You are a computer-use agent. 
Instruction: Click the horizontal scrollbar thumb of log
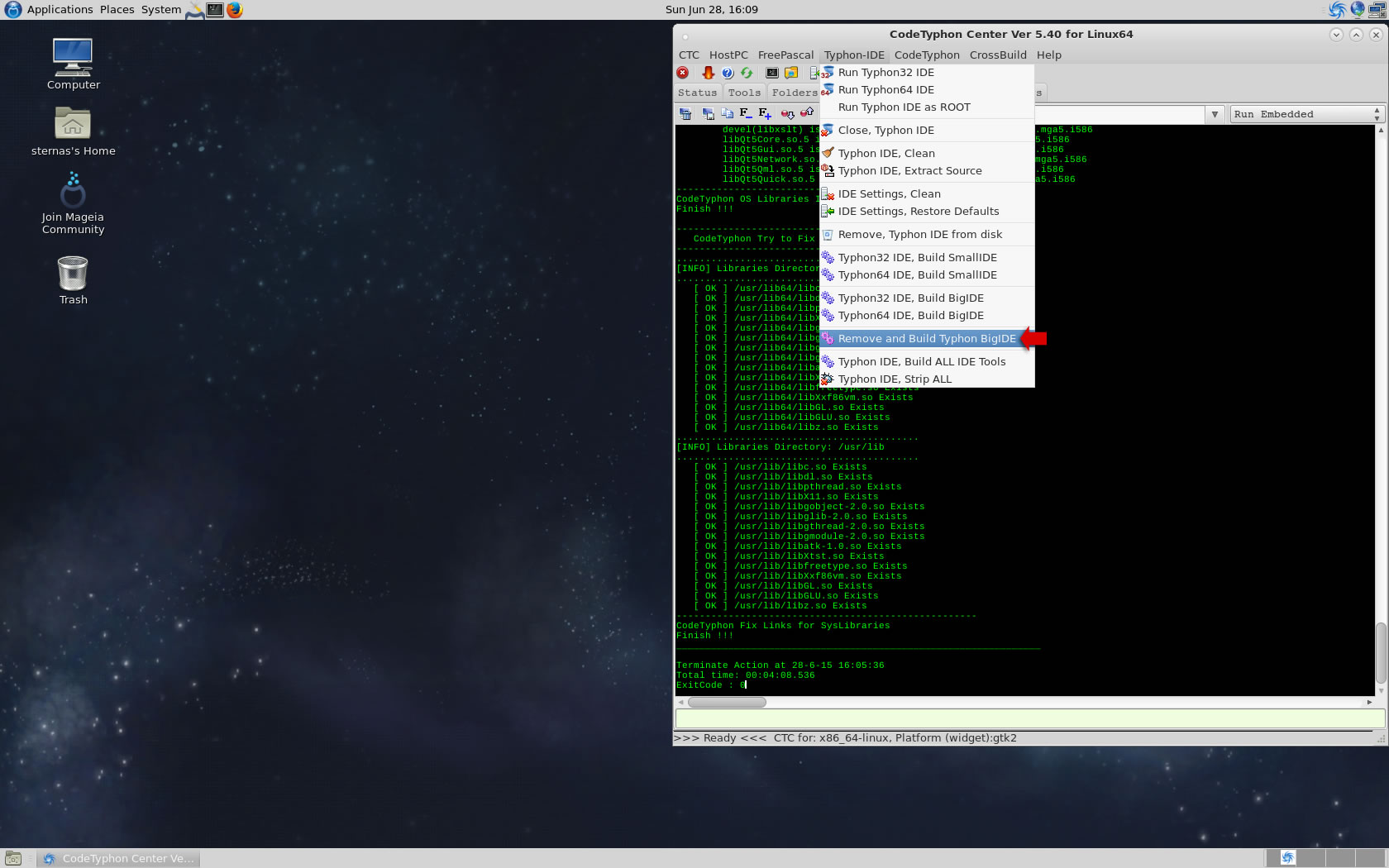[727, 702]
